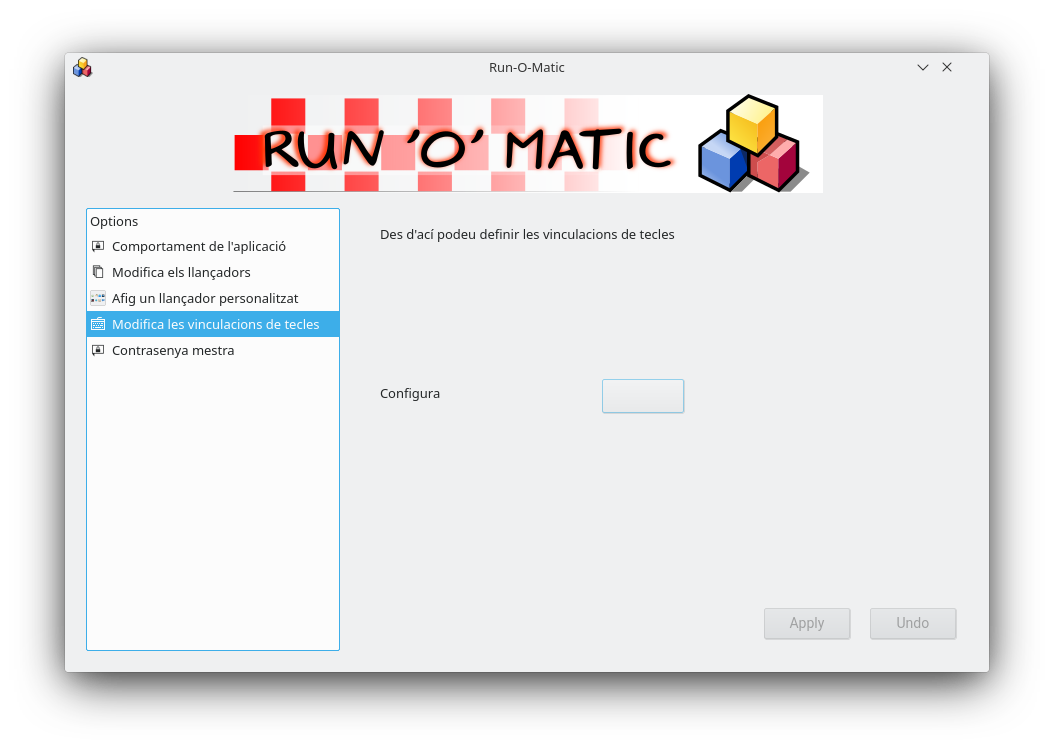
Task: Click the blank Configura button
Action: coord(643,396)
